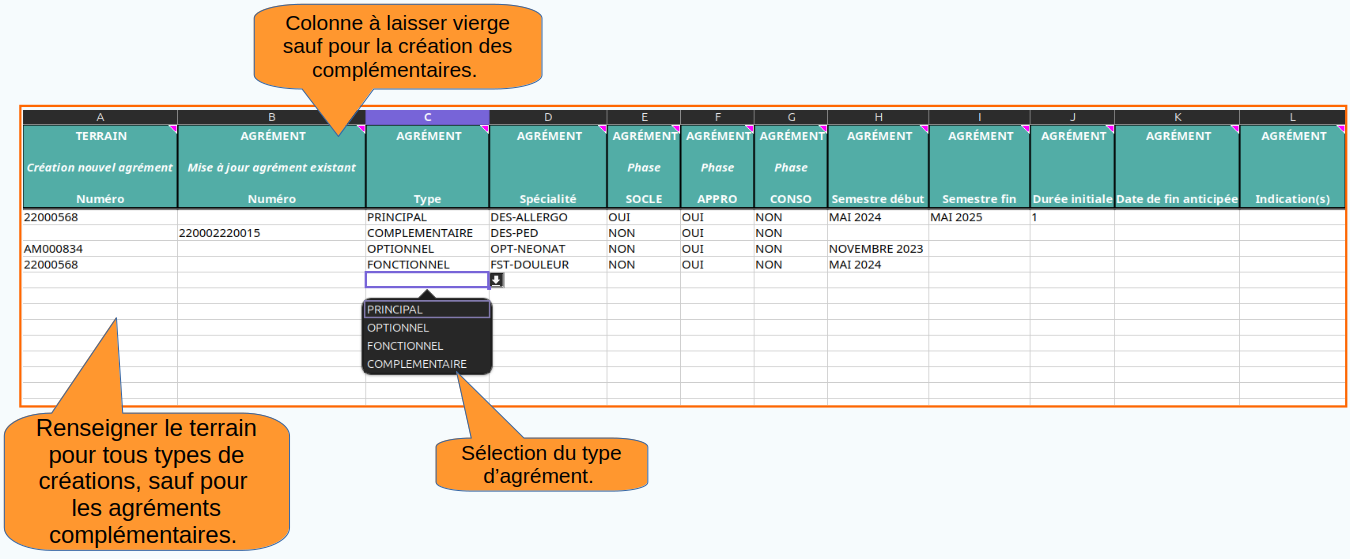Select column C header

(x=427, y=118)
